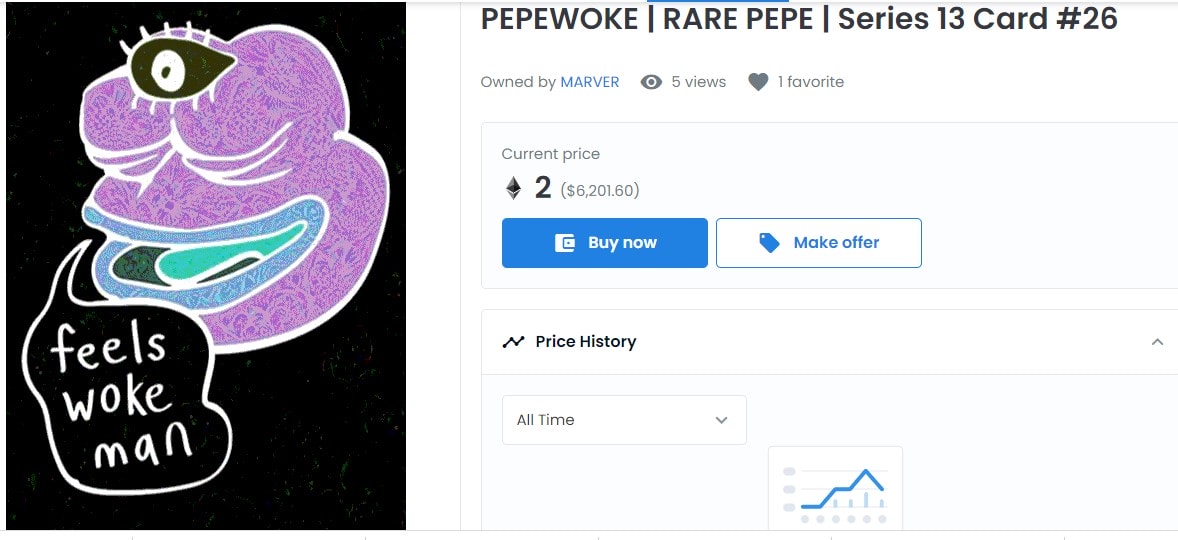Click the Ethereum diamond icon beside price

click(x=513, y=188)
